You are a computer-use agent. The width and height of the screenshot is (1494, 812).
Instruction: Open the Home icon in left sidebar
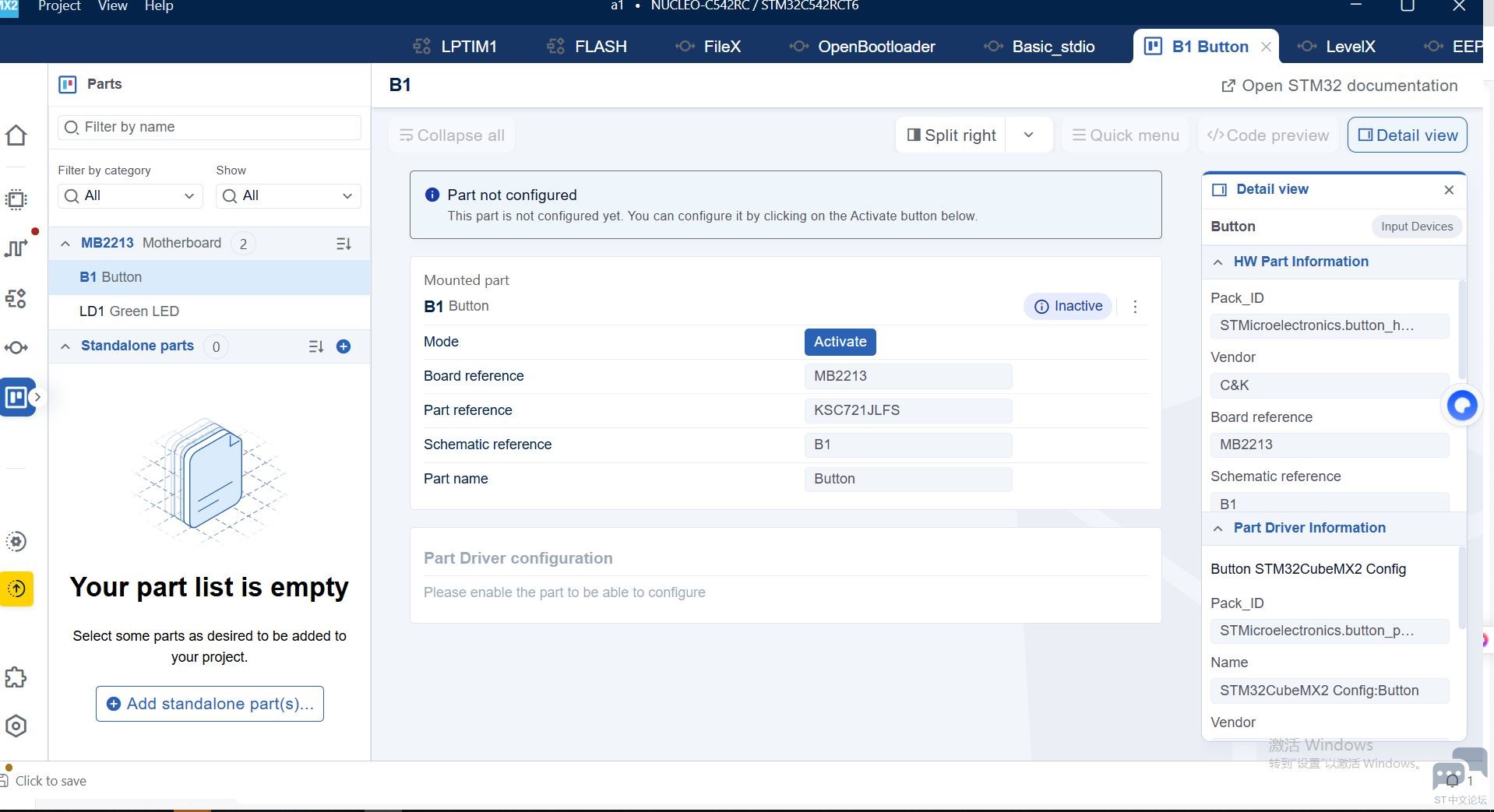tap(16, 135)
